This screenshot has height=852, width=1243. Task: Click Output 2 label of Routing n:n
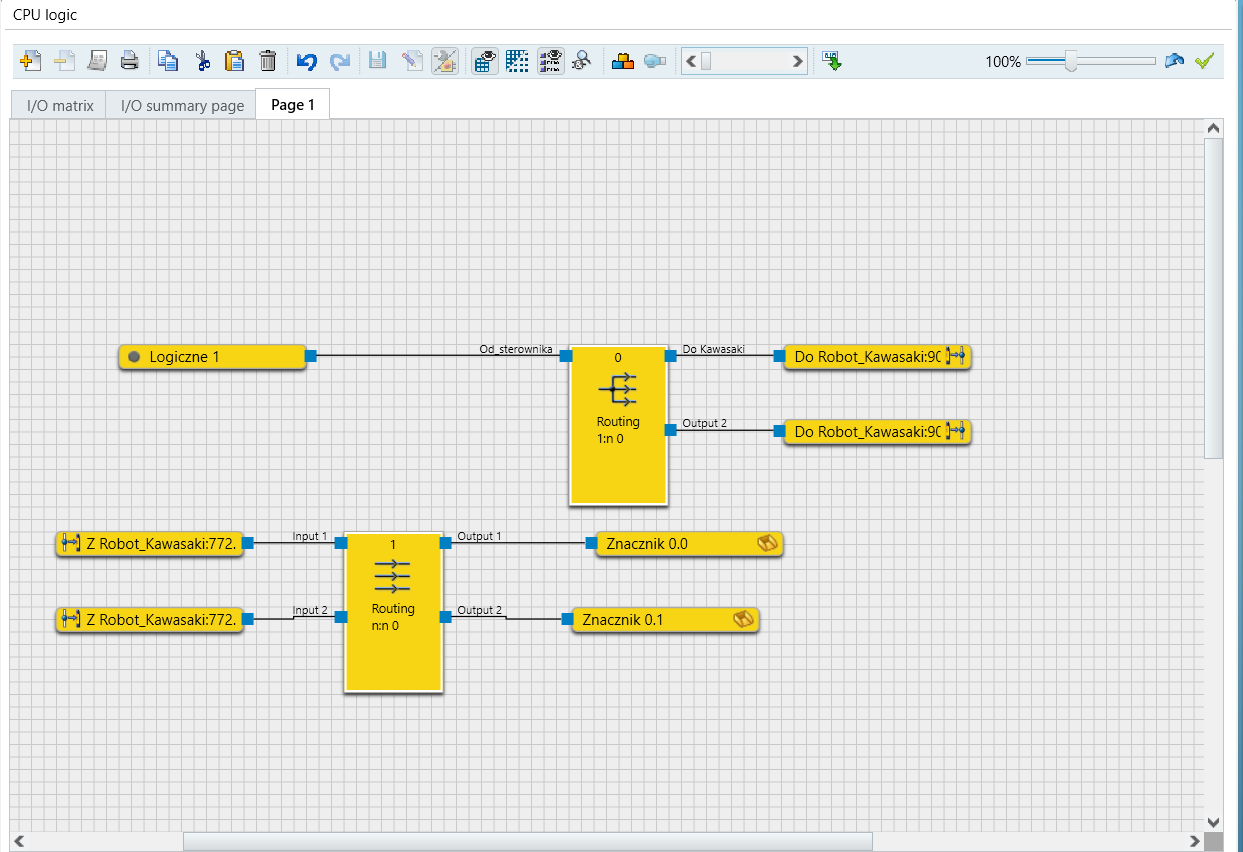coord(480,610)
